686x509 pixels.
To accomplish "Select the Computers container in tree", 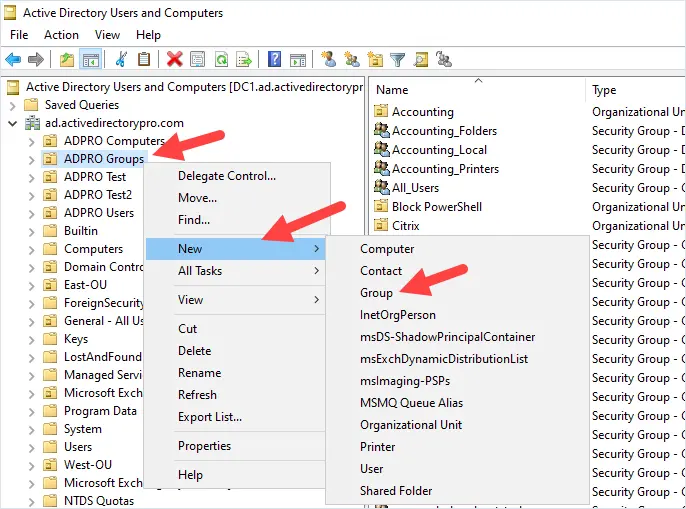I will 94,249.
